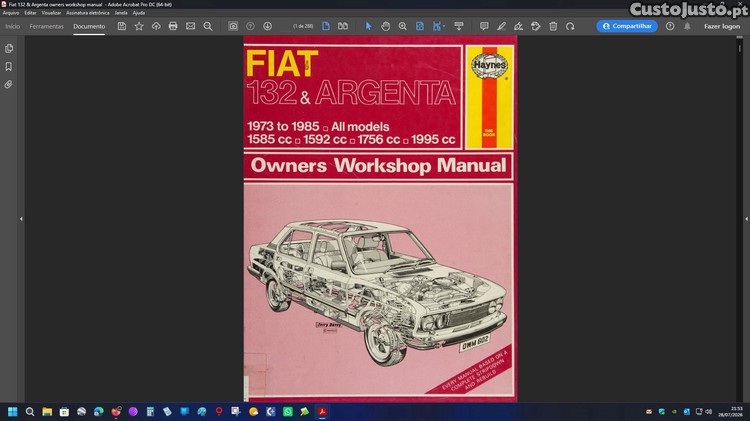
Task: Add document to favorites with star icon
Action: (x=139, y=26)
